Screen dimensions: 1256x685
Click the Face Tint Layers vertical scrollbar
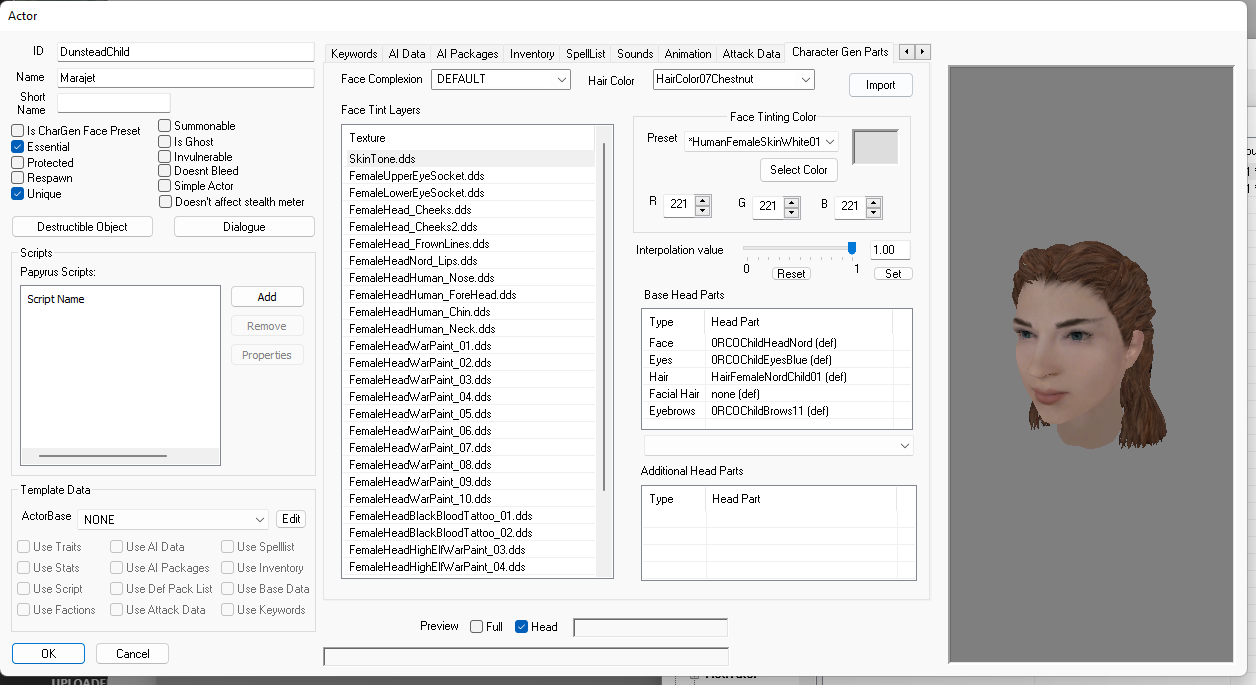click(x=604, y=318)
